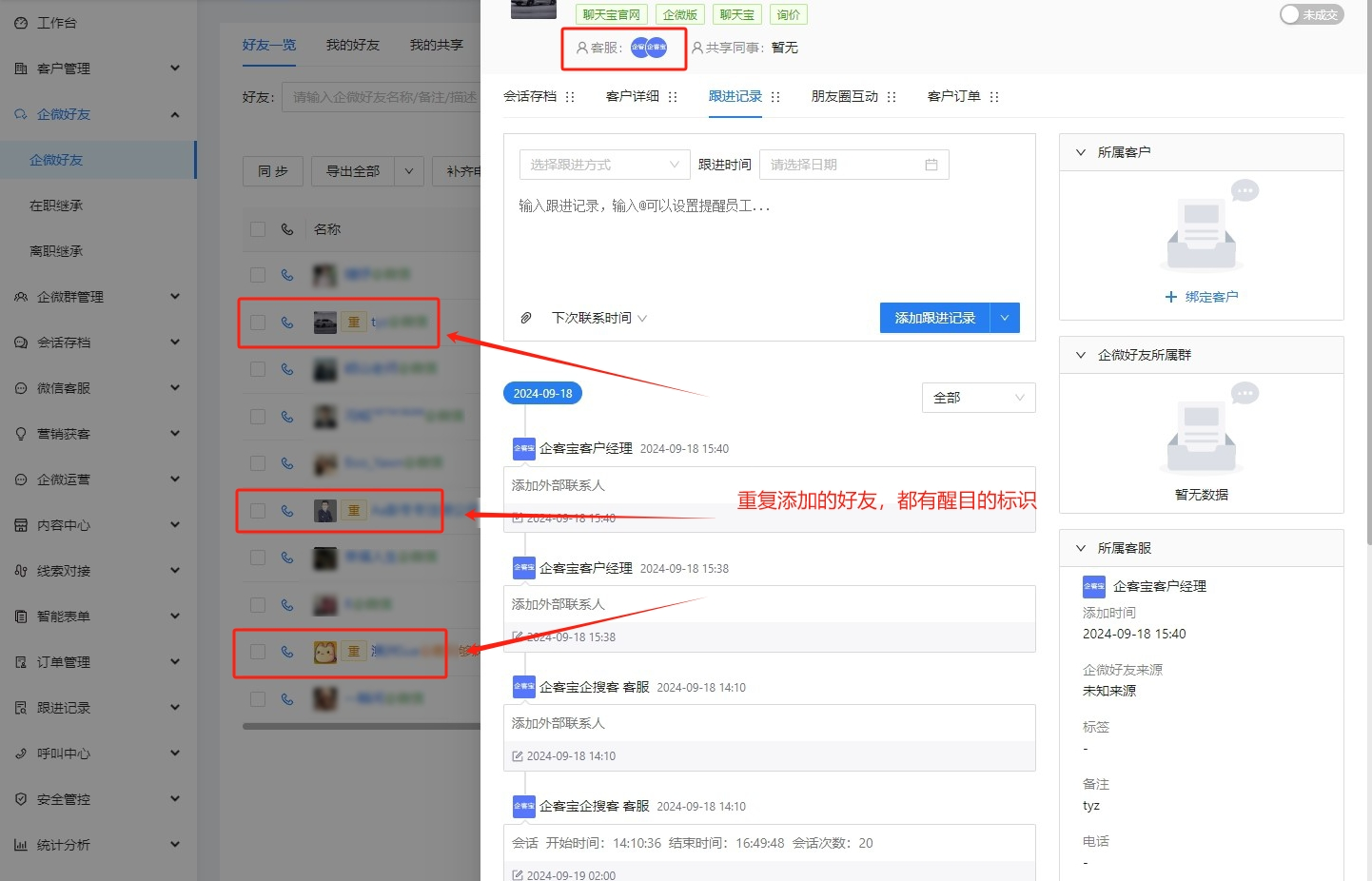
Task: Switch to the 客户详细 tab
Action: tap(633, 96)
